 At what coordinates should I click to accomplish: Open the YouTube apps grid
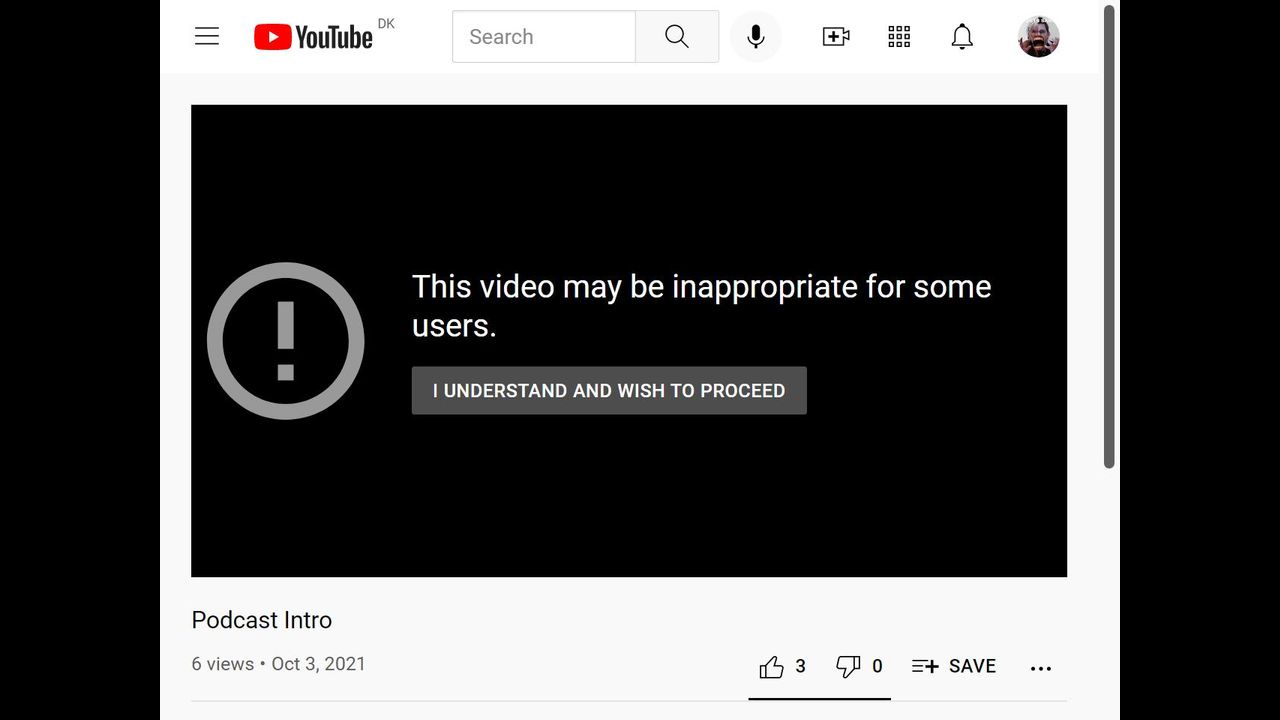[899, 37]
